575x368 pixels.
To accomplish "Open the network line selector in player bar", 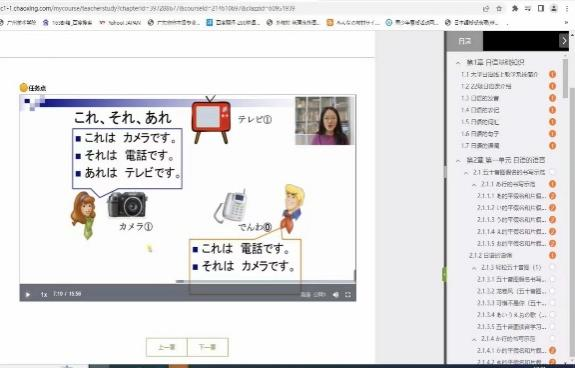I will [319, 294].
